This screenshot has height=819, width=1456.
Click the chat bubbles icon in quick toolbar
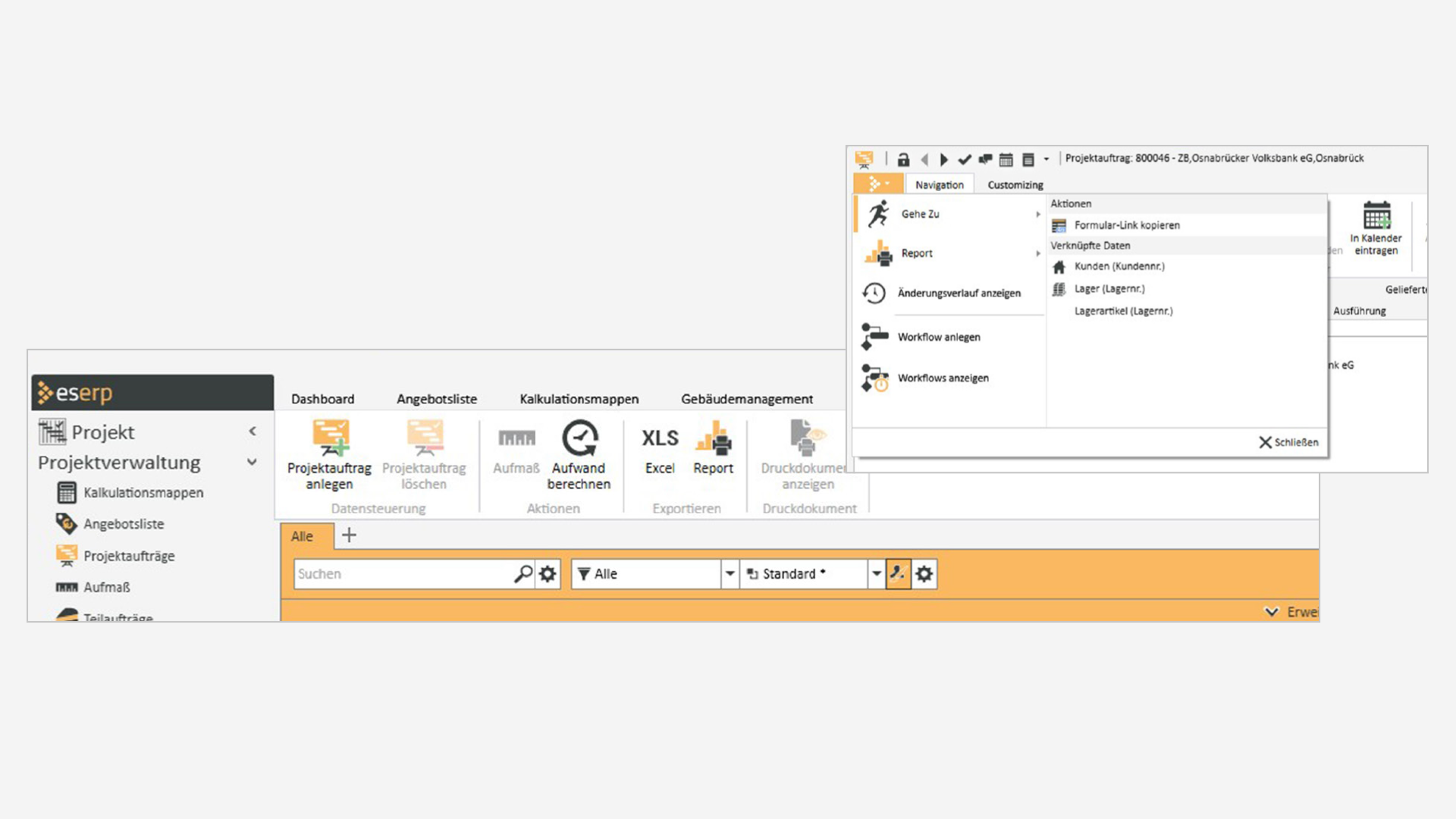coord(985,159)
